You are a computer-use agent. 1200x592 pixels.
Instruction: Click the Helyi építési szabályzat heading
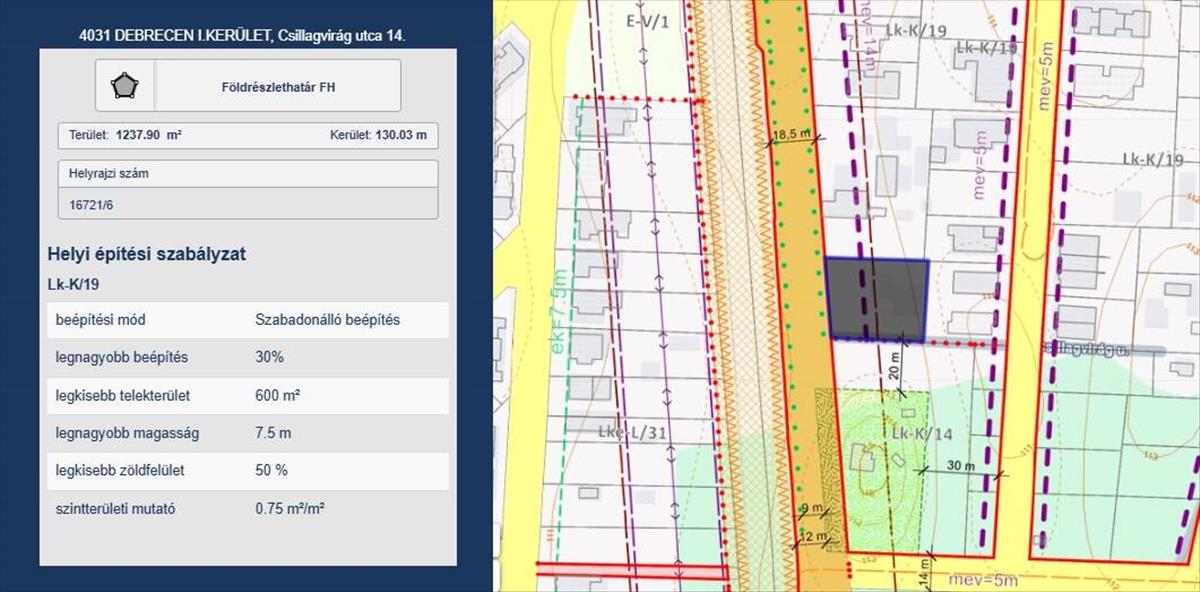(x=146, y=254)
